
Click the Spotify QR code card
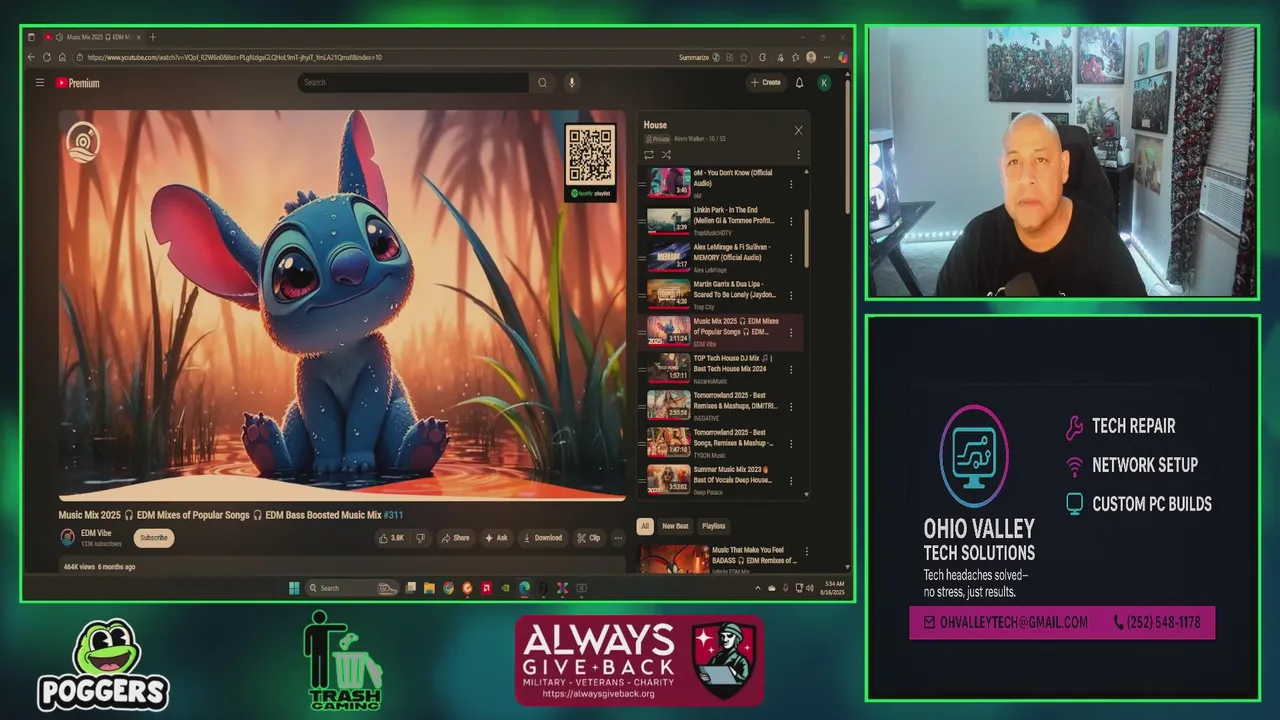coord(590,162)
